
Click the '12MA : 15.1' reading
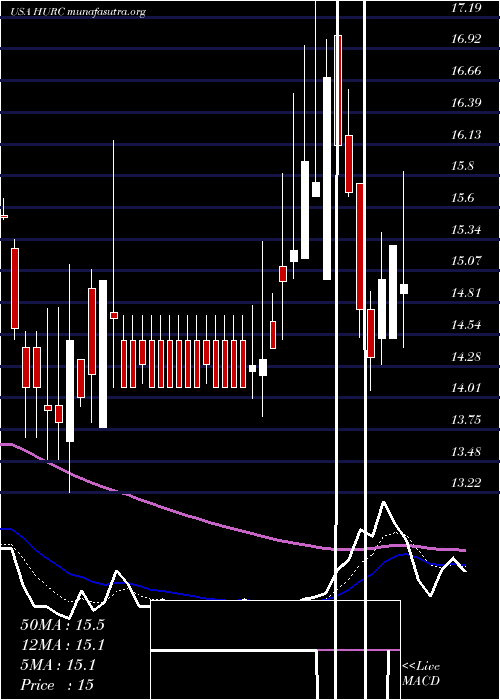tap(62, 645)
